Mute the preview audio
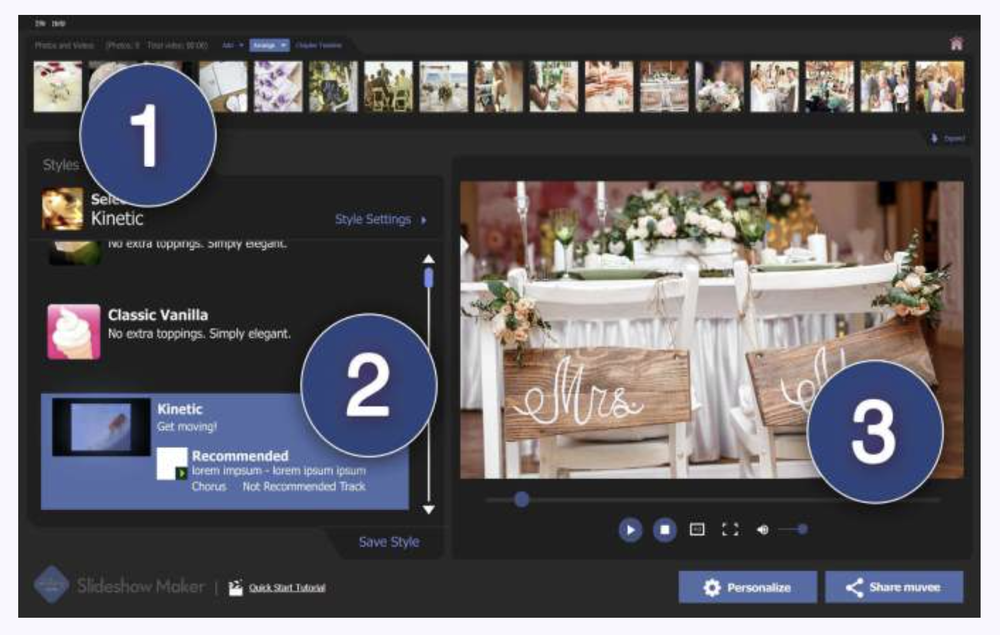1000x635 pixels. (x=763, y=529)
